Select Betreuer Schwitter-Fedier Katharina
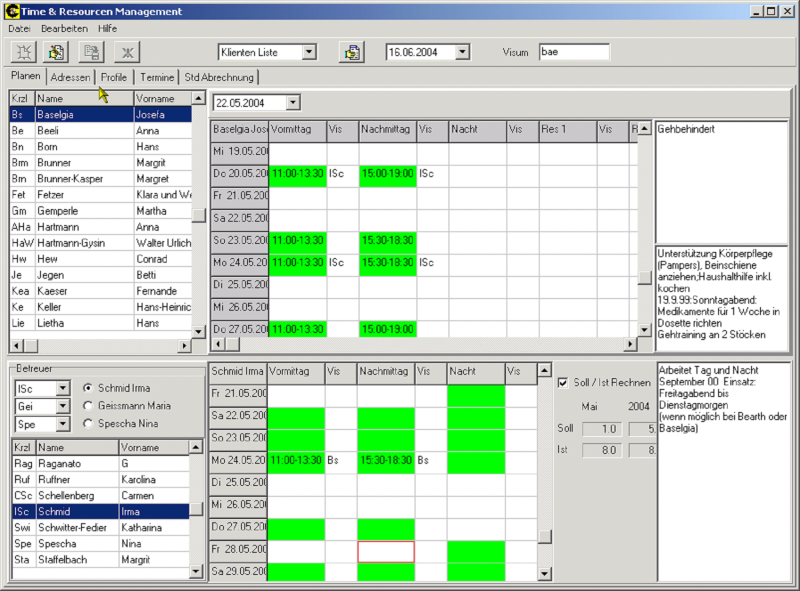 coord(101,528)
